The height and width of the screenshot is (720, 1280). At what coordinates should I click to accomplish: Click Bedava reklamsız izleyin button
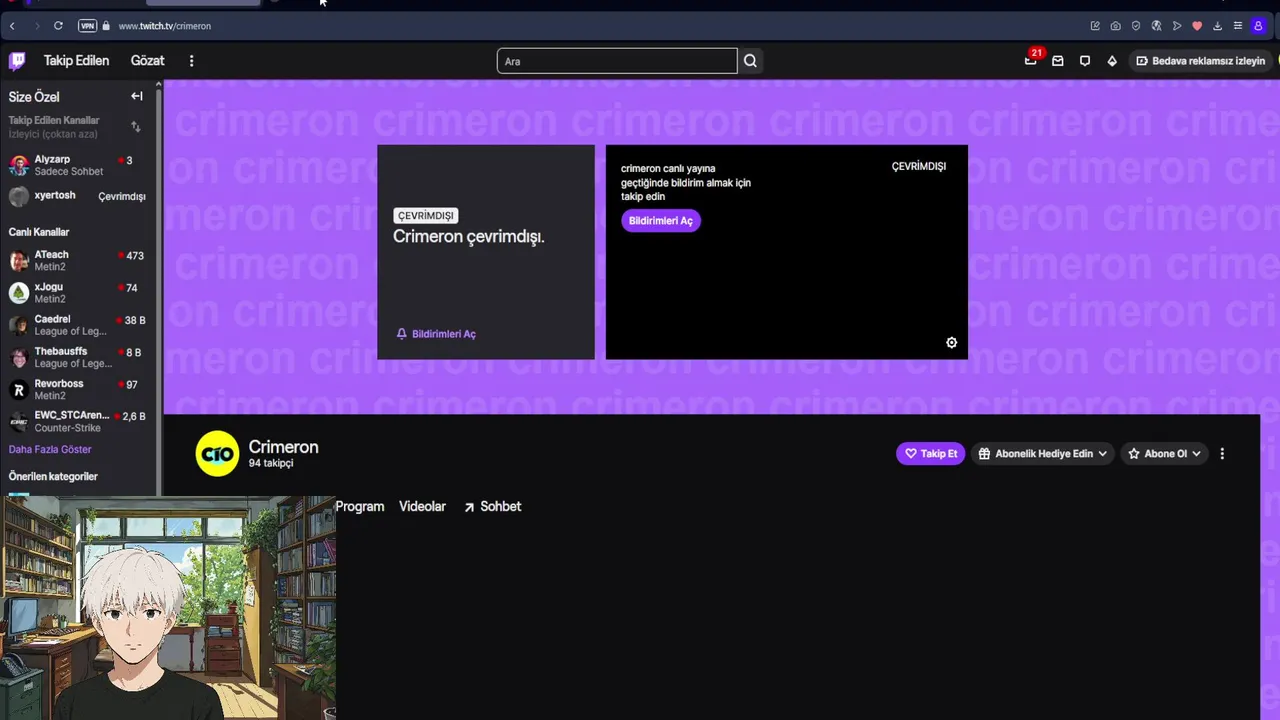1200,61
